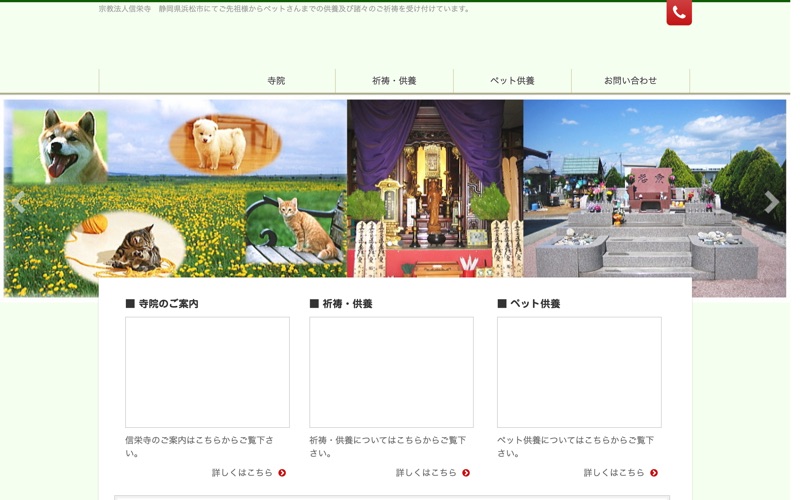Viewport: 800px width, 500px height.
Task: Follow 詳しくはこちら link for 祈祷・供養
Action: (426, 473)
